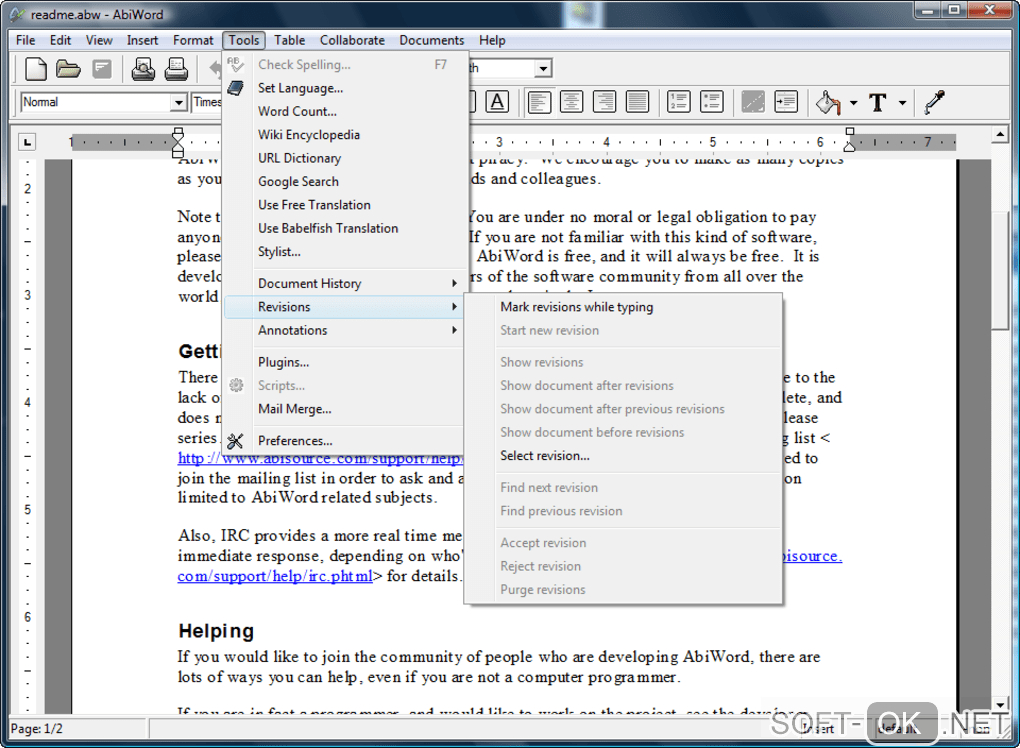Open the Table menu
The width and height of the screenshot is (1020, 748).
(x=289, y=40)
